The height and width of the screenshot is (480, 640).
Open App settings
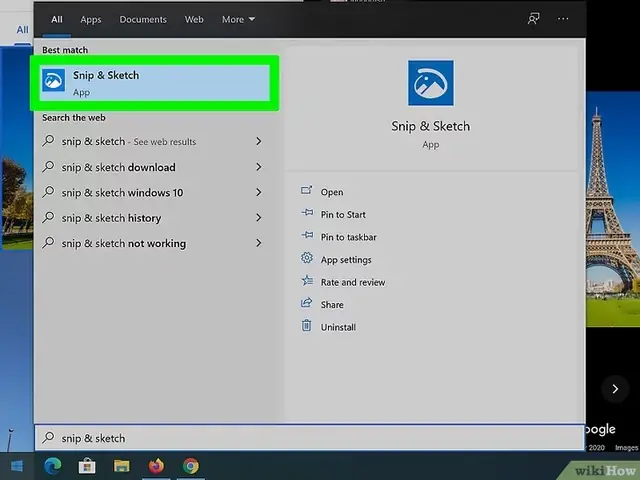(346, 260)
